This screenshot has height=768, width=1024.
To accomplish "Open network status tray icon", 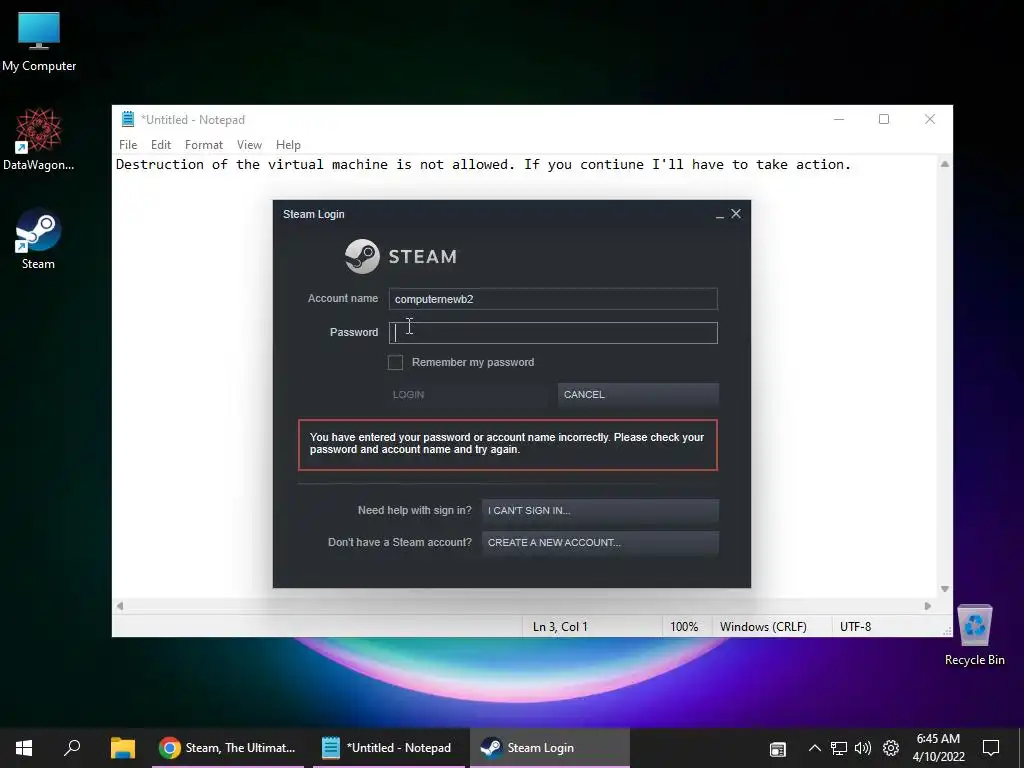I will (839, 748).
